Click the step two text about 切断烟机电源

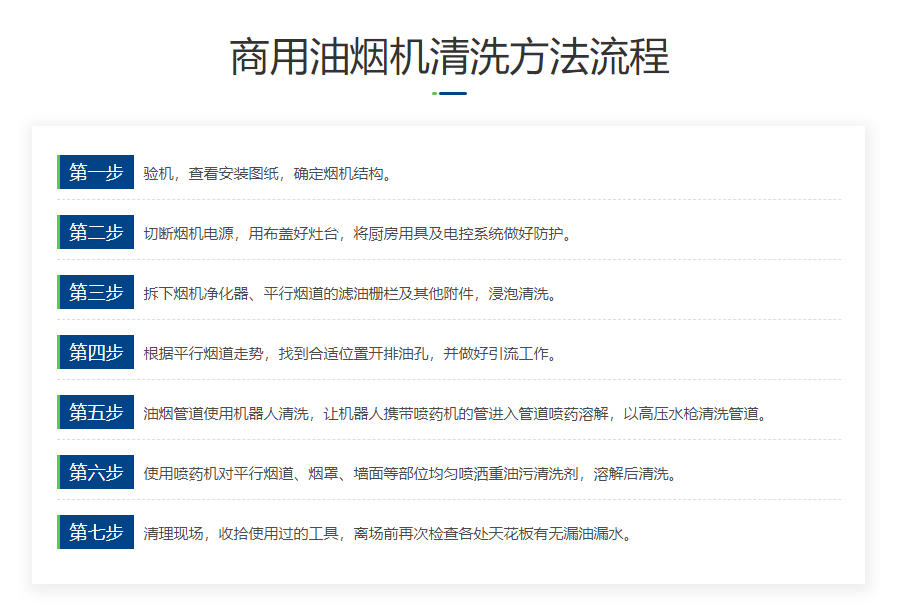coord(356,233)
